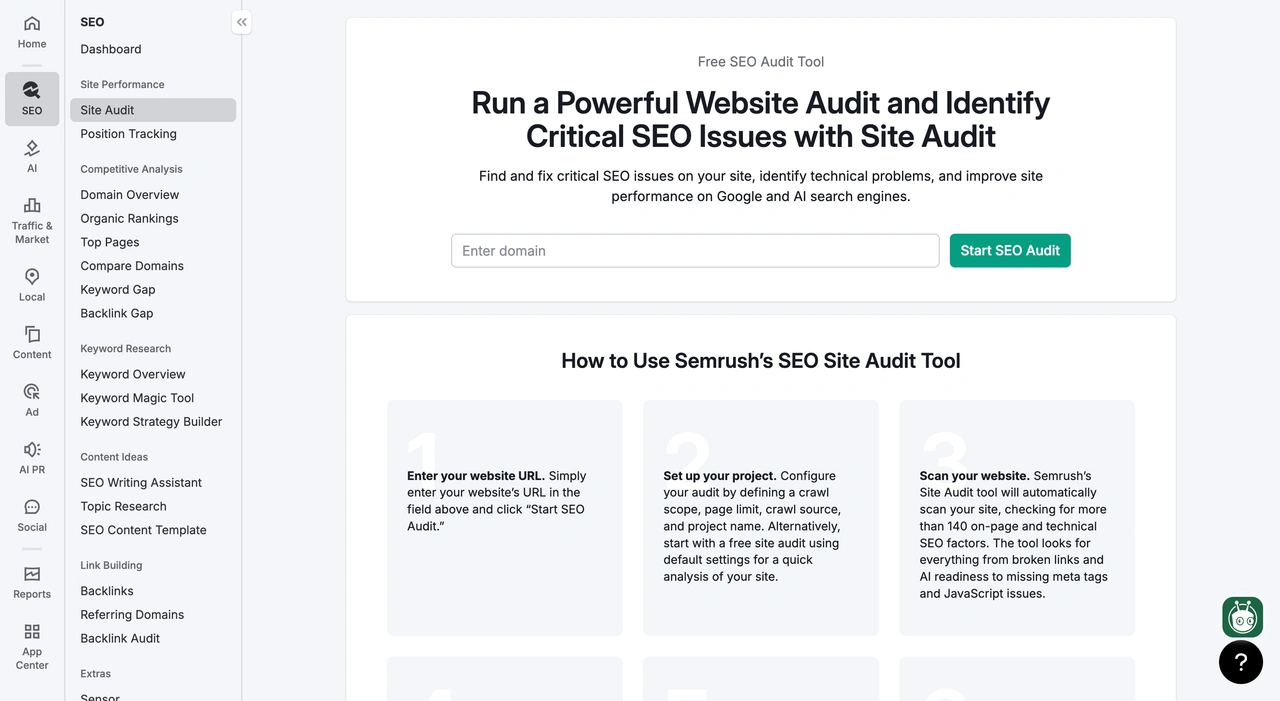Open Organic Rankings

click(130, 218)
